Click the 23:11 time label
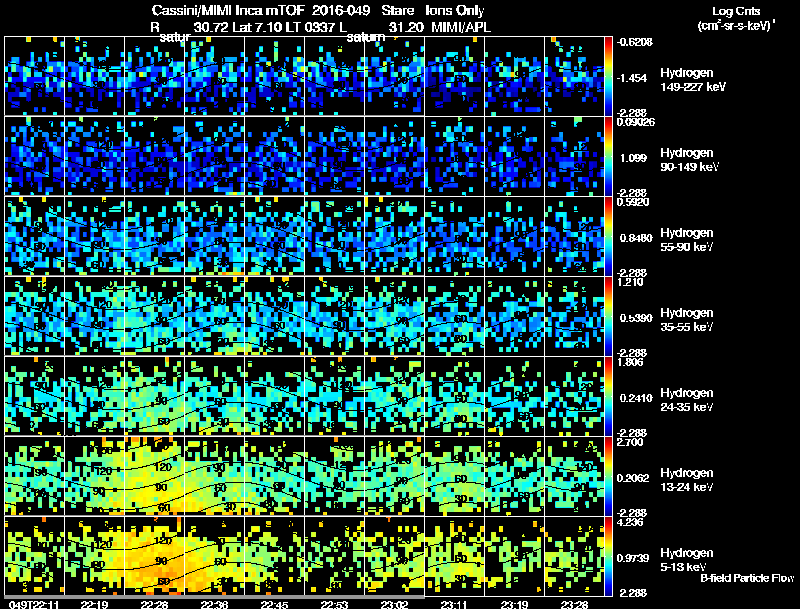Viewport: 800px width, 609px height. pos(454,604)
